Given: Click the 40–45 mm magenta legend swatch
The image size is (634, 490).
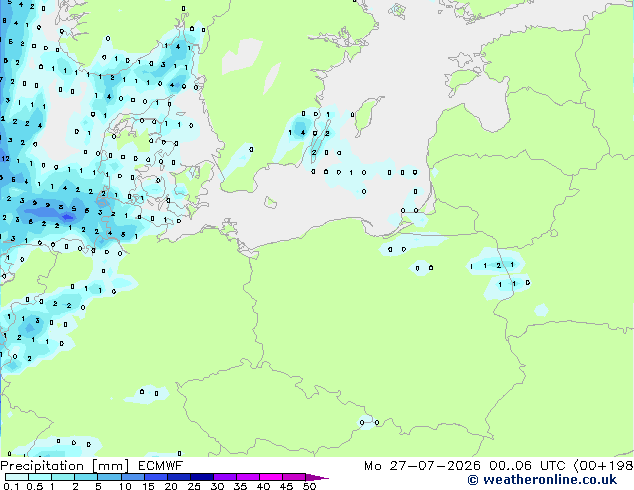Looking at the screenshot, I should (271, 477).
